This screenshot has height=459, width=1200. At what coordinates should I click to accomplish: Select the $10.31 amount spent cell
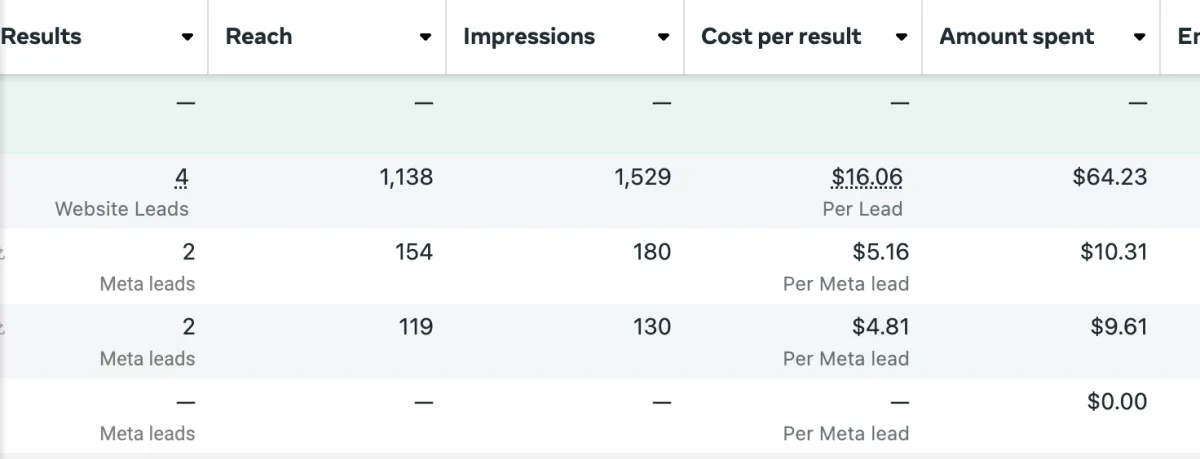tap(1113, 252)
